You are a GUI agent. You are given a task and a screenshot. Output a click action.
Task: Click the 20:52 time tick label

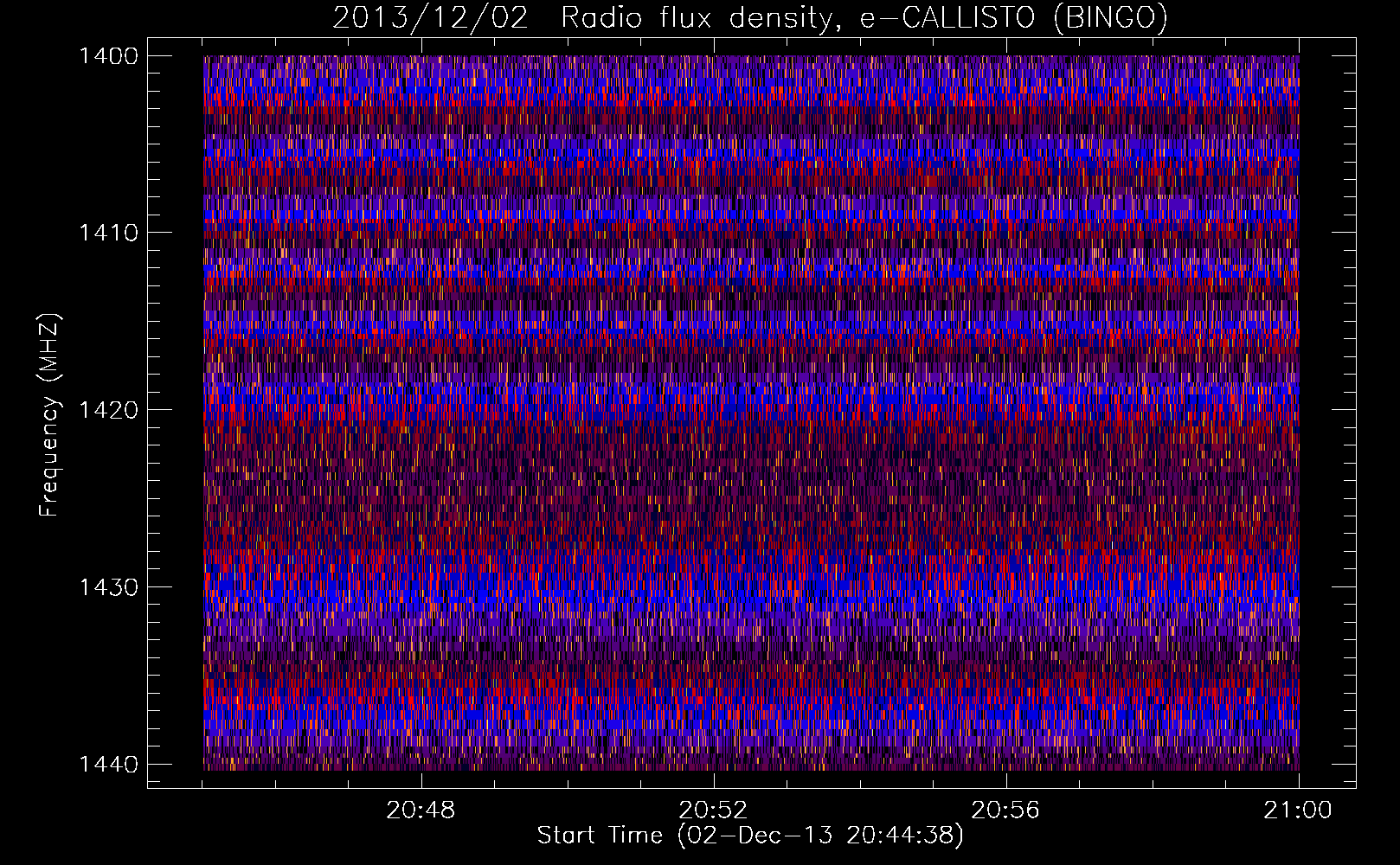713,811
